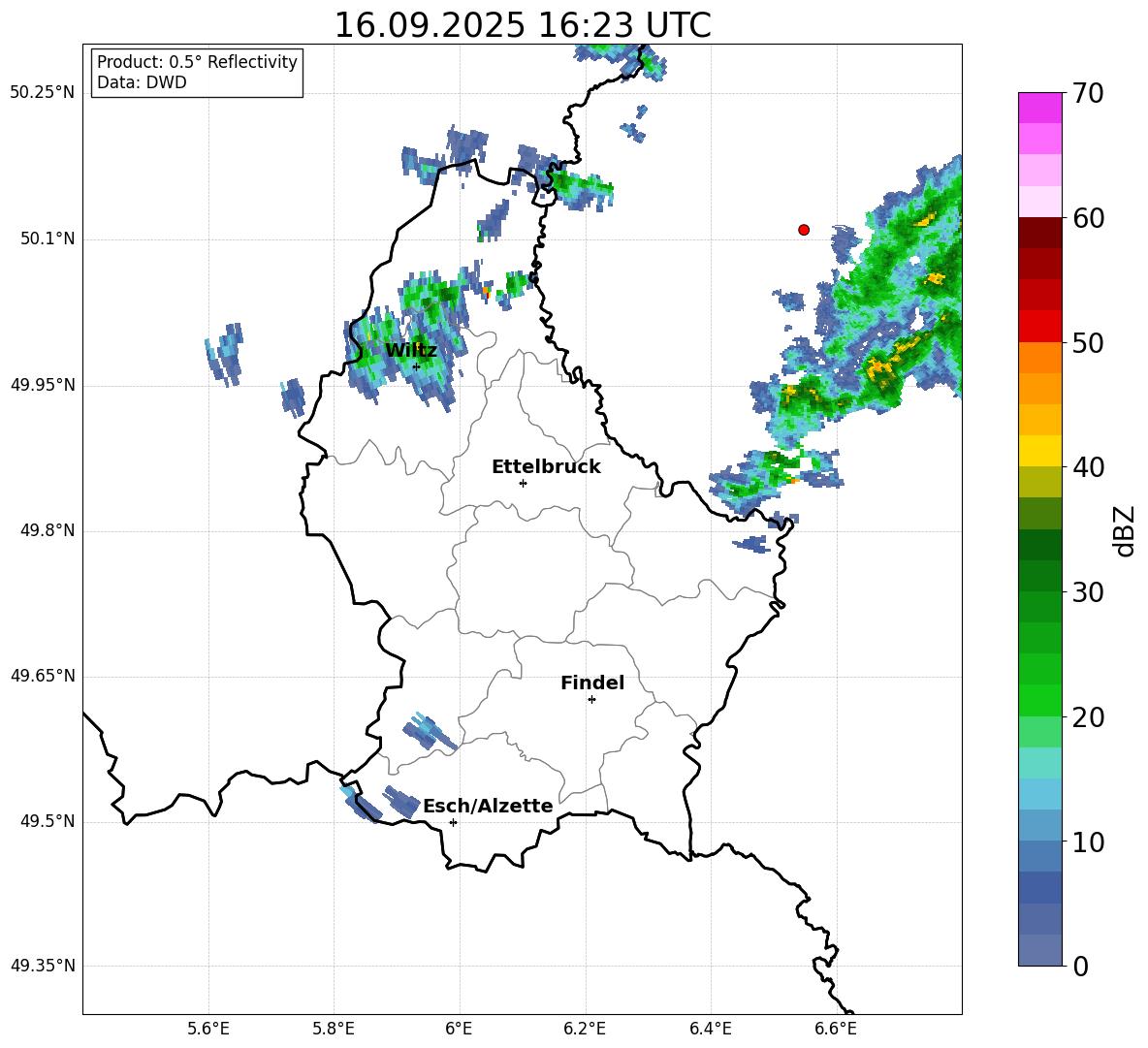Click the Findel location label
Screen dimensions: 1148x1048
pos(592,683)
